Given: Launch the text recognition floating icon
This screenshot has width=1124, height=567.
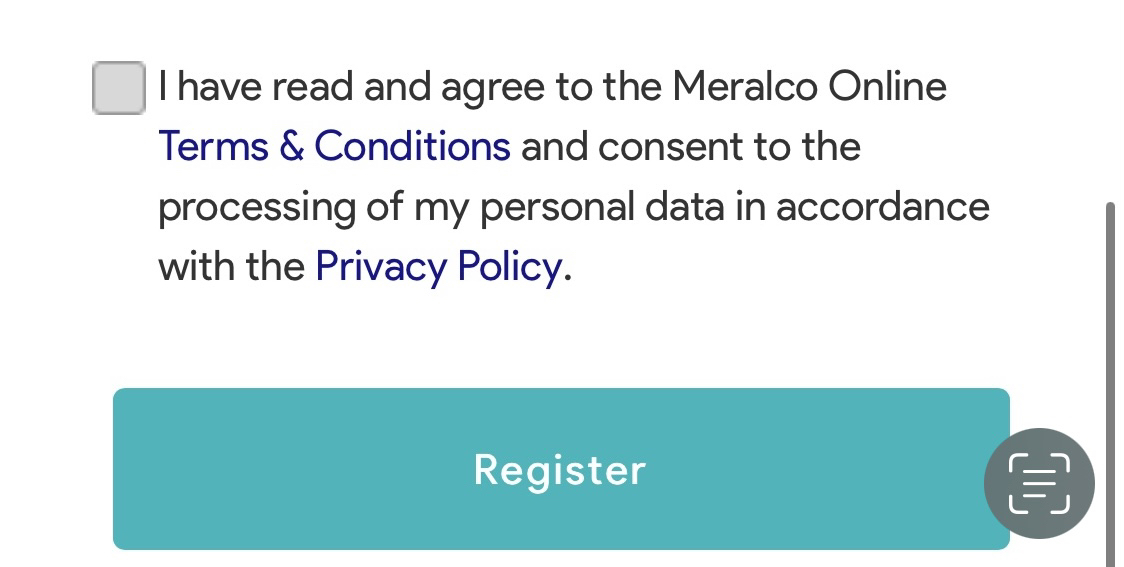Looking at the screenshot, I should tap(1039, 483).
